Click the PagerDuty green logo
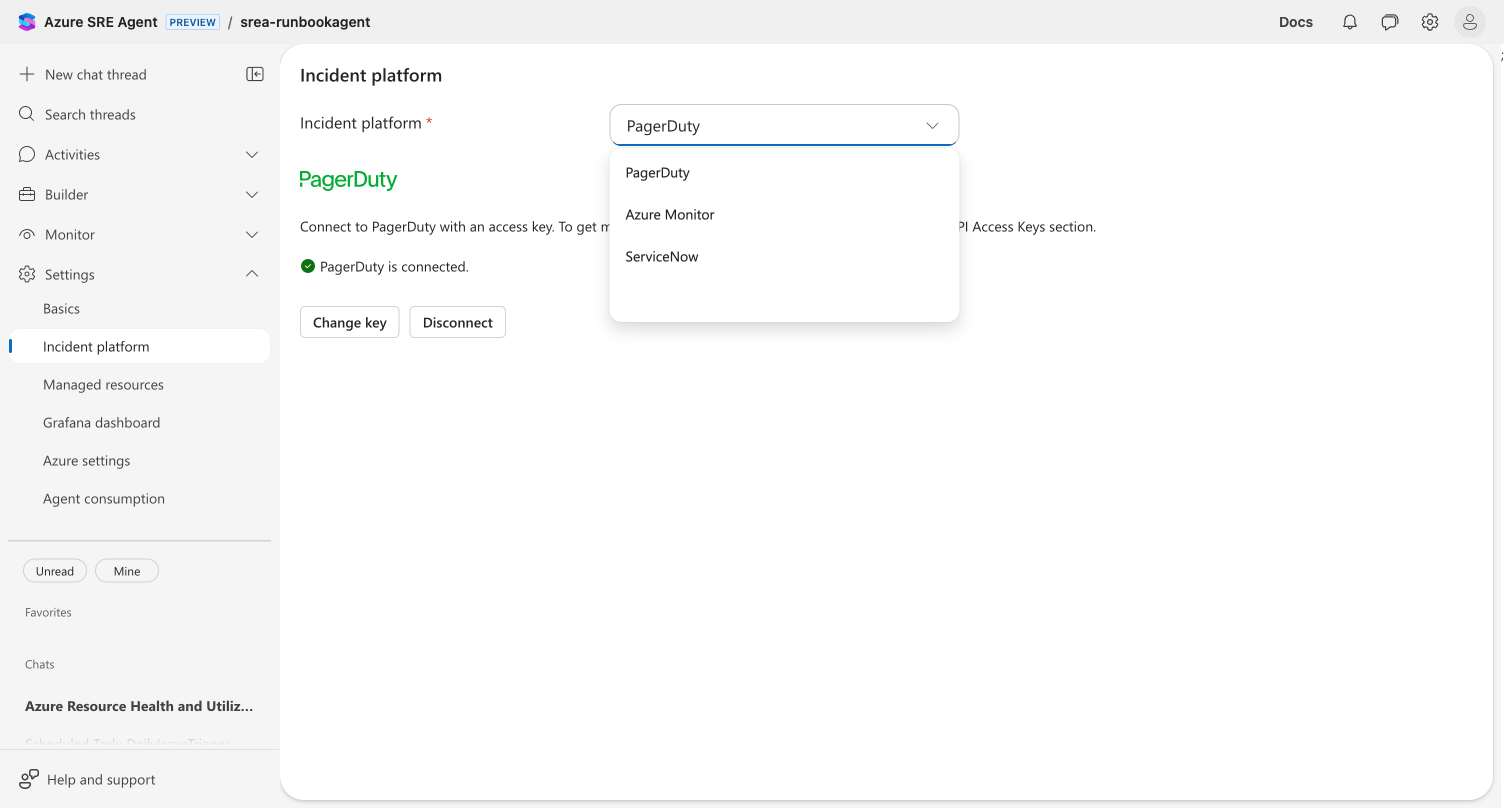The width and height of the screenshot is (1504, 808). (x=348, y=180)
